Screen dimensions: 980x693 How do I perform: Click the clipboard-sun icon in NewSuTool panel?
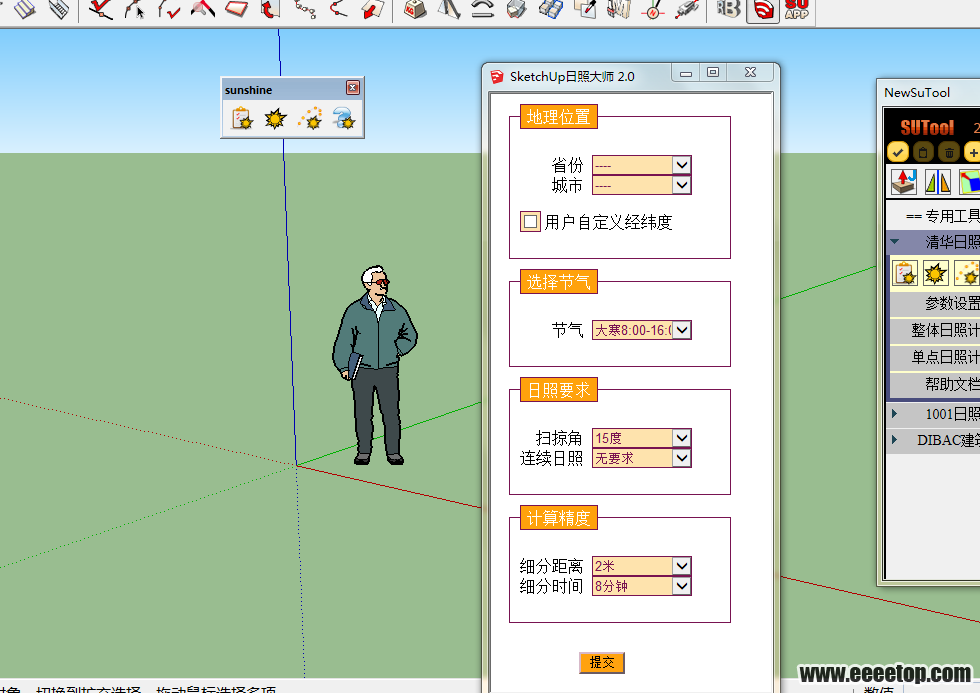pos(906,274)
